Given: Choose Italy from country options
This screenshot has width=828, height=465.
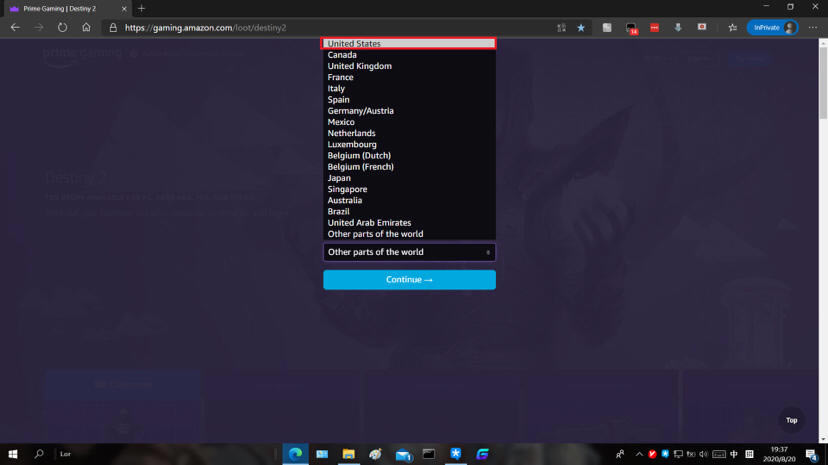Looking at the screenshot, I should click(409, 88).
